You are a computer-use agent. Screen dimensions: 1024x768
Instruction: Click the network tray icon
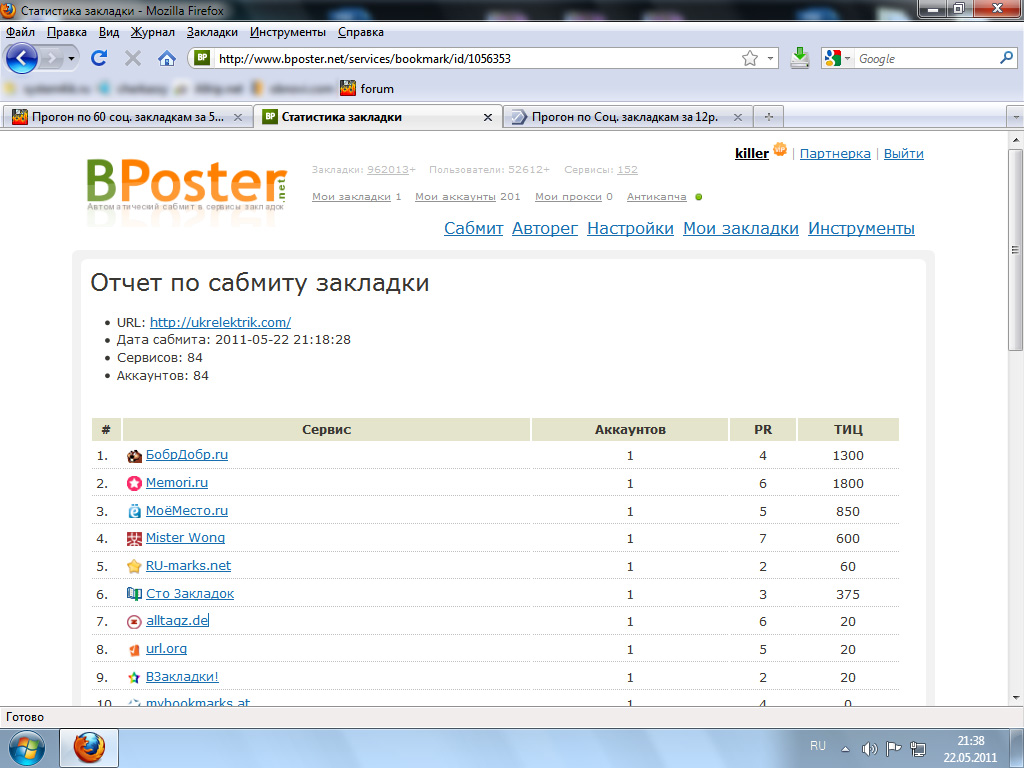(x=918, y=748)
